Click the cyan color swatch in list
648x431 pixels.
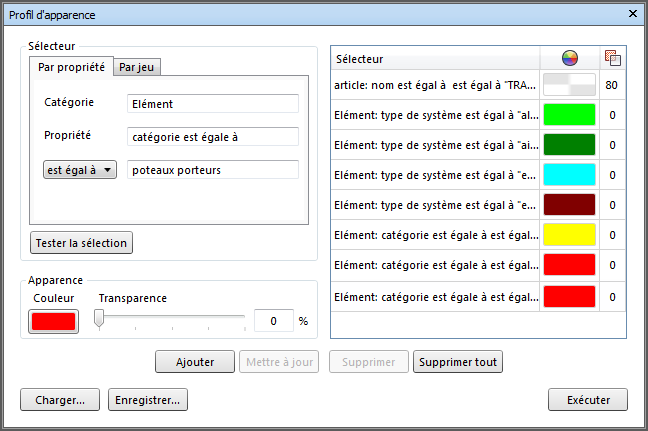pyautogui.click(x=569, y=175)
